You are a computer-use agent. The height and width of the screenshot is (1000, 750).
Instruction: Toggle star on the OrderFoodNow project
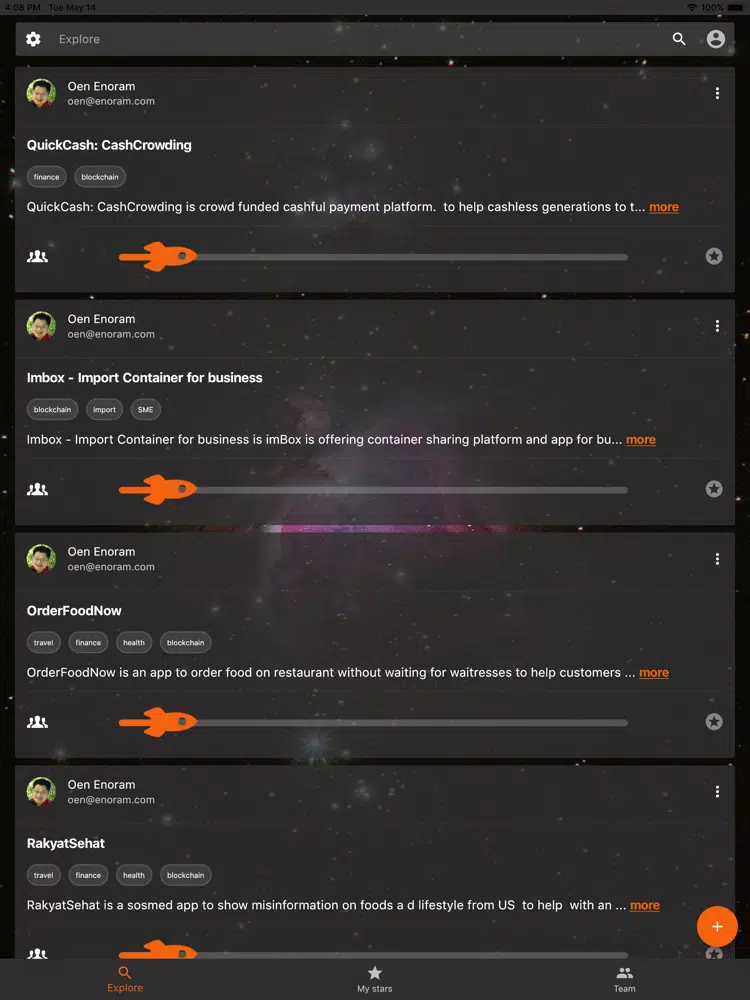(714, 722)
